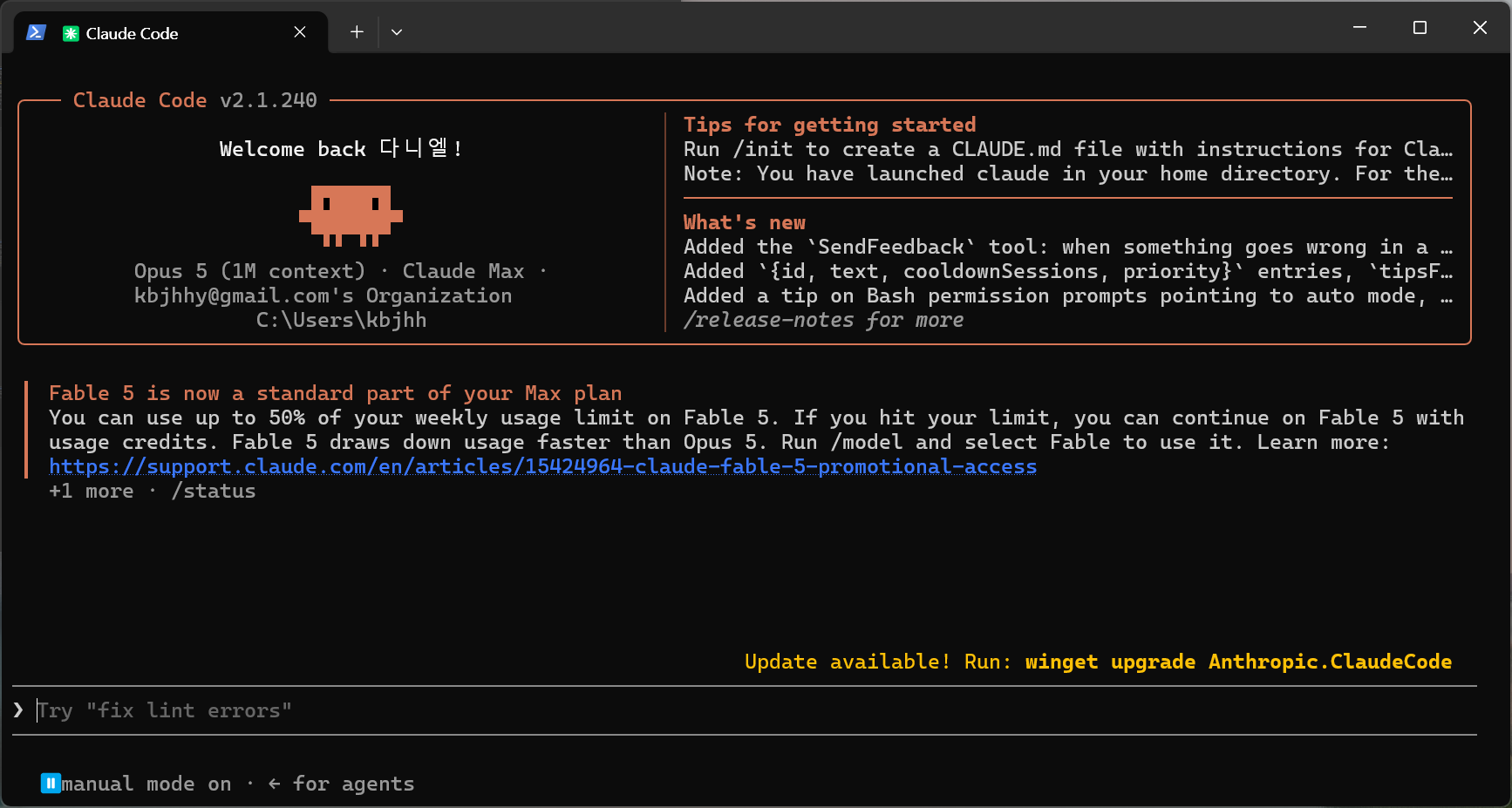Viewport: 1512px width, 808px height.
Task: Click the prompt input field
Action: (745, 710)
